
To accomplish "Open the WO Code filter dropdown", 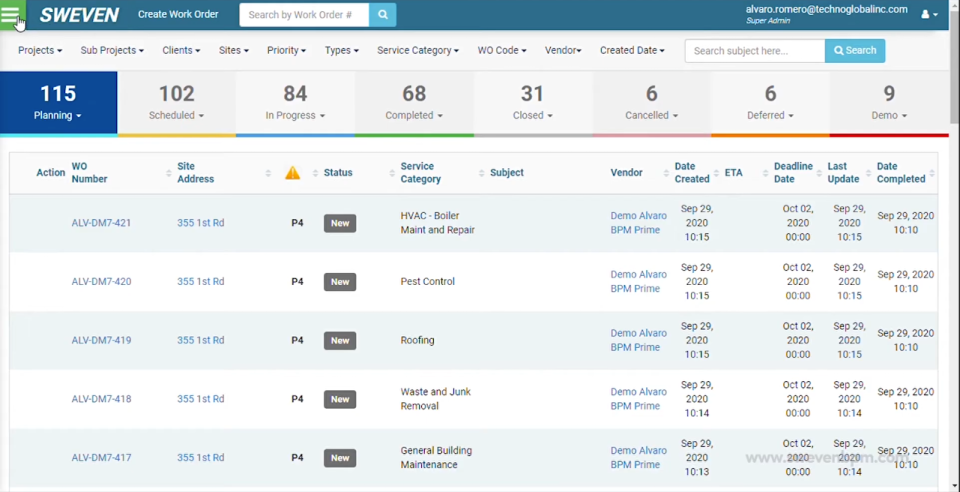I will pyautogui.click(x=502, y=50).
